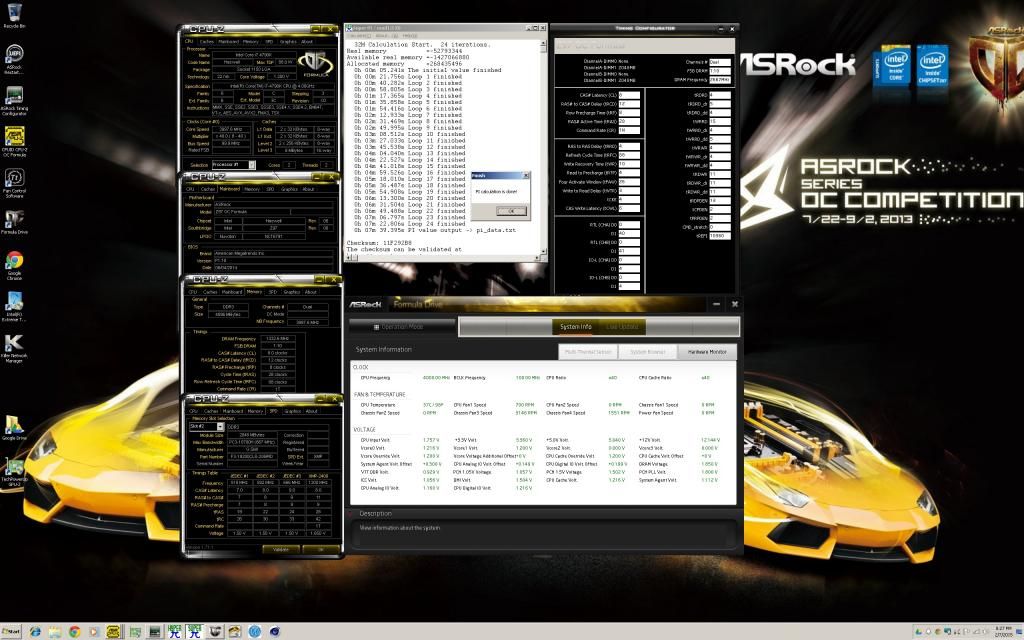The width and height of the screenshot is (1024, 640).
Task: Click Internet Explorer icon in taskbar
Action: 35,632
